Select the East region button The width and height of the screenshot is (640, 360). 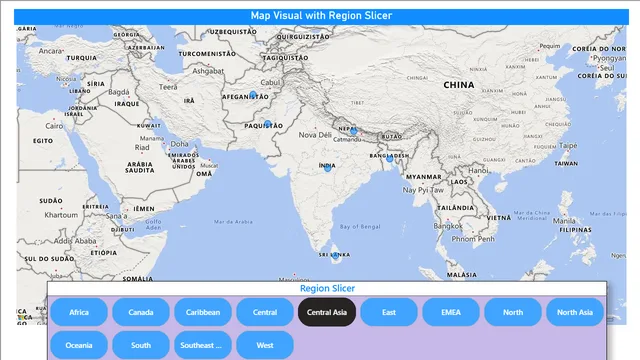[x=389, y=312]
